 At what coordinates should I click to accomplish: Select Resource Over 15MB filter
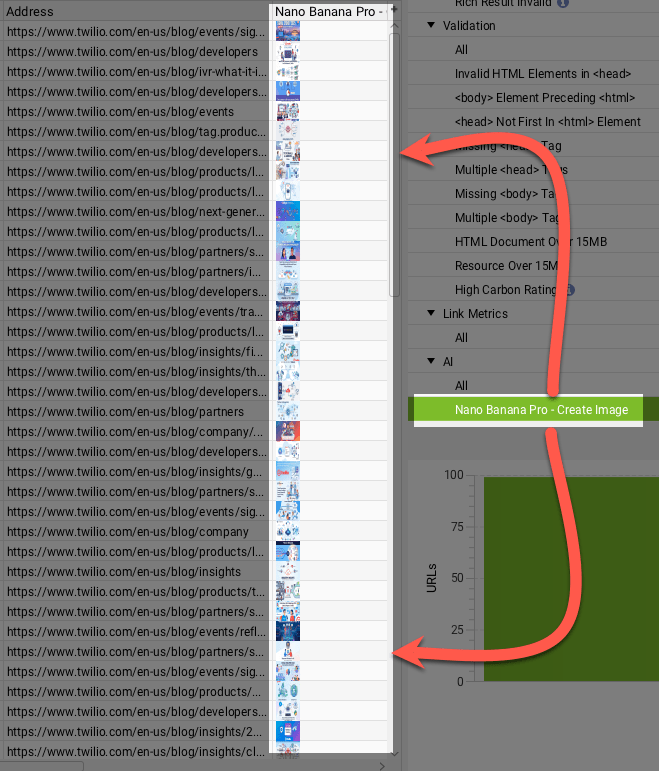tap(507, 266)
